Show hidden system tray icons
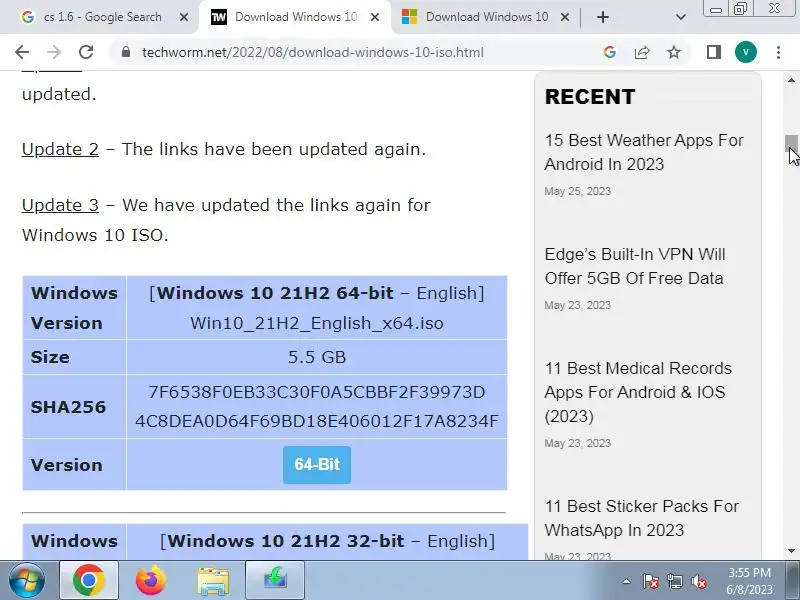The image size is (800, 600). [626, 581]
